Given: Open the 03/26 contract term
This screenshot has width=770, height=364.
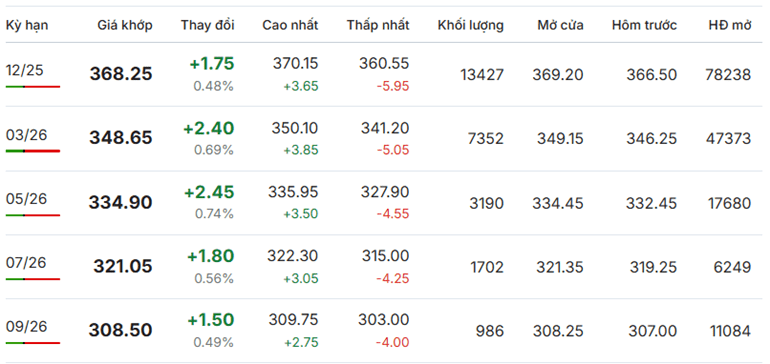Looking at the screenshot, I should point(27,135).
